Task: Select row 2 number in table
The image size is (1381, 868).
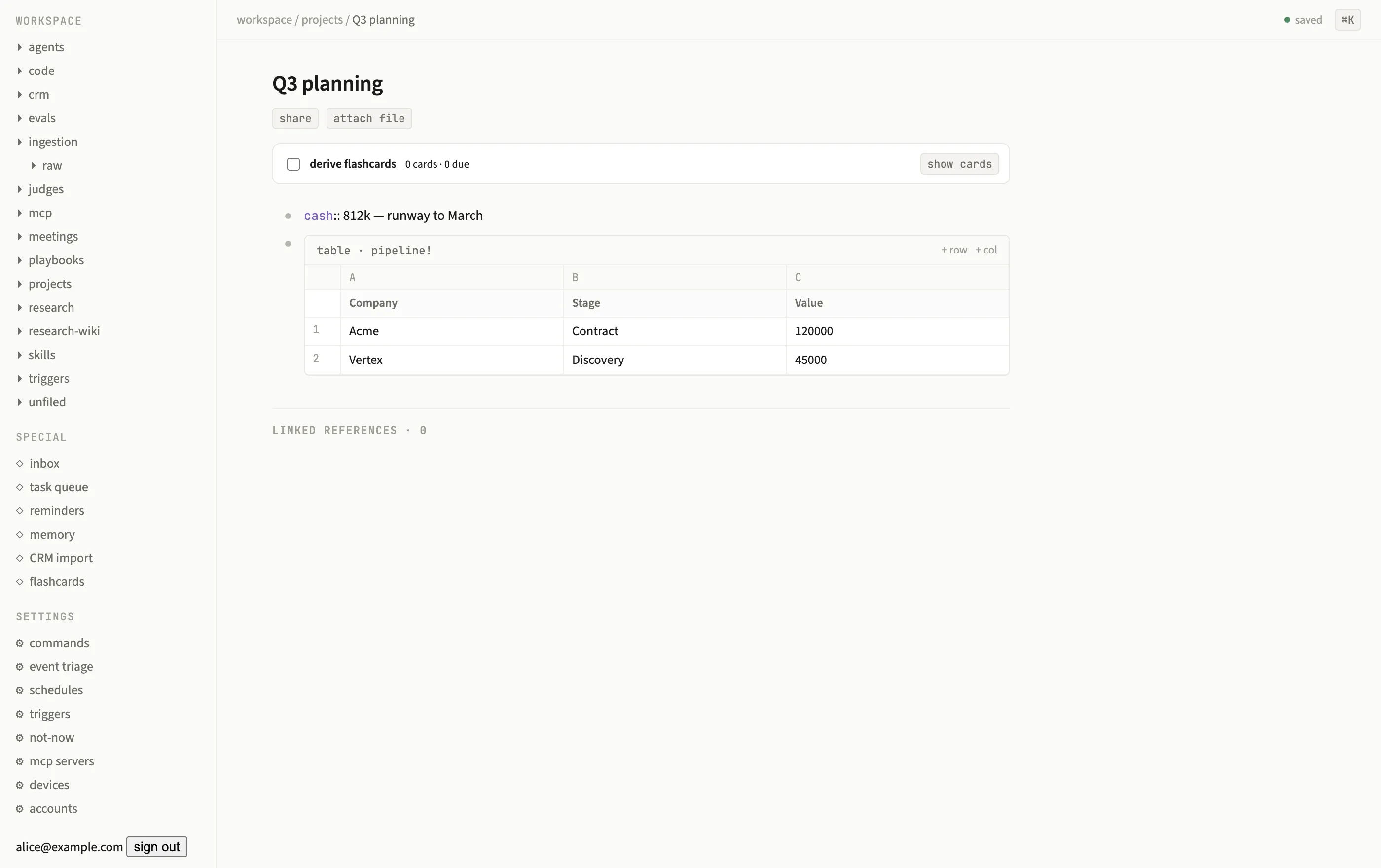Action: coord(316,359)
